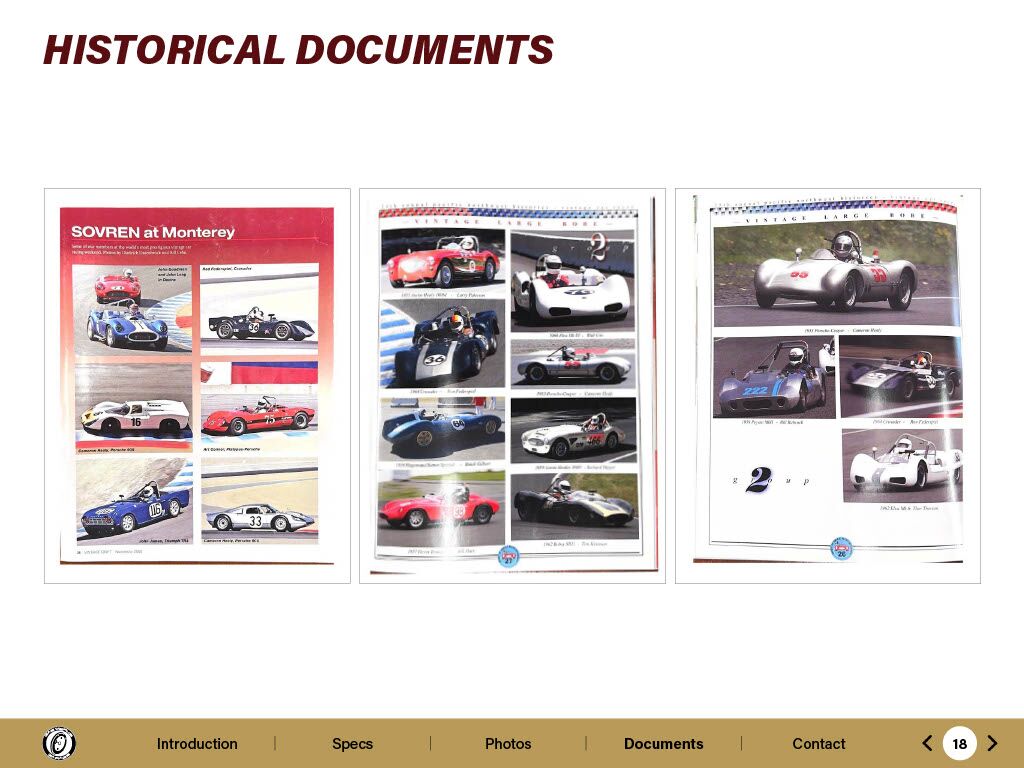Image resolution: width=1024 pixels, height=768 pixels.
Task: Click the page number 18 indicator
Action: click(x=959, y=743)
